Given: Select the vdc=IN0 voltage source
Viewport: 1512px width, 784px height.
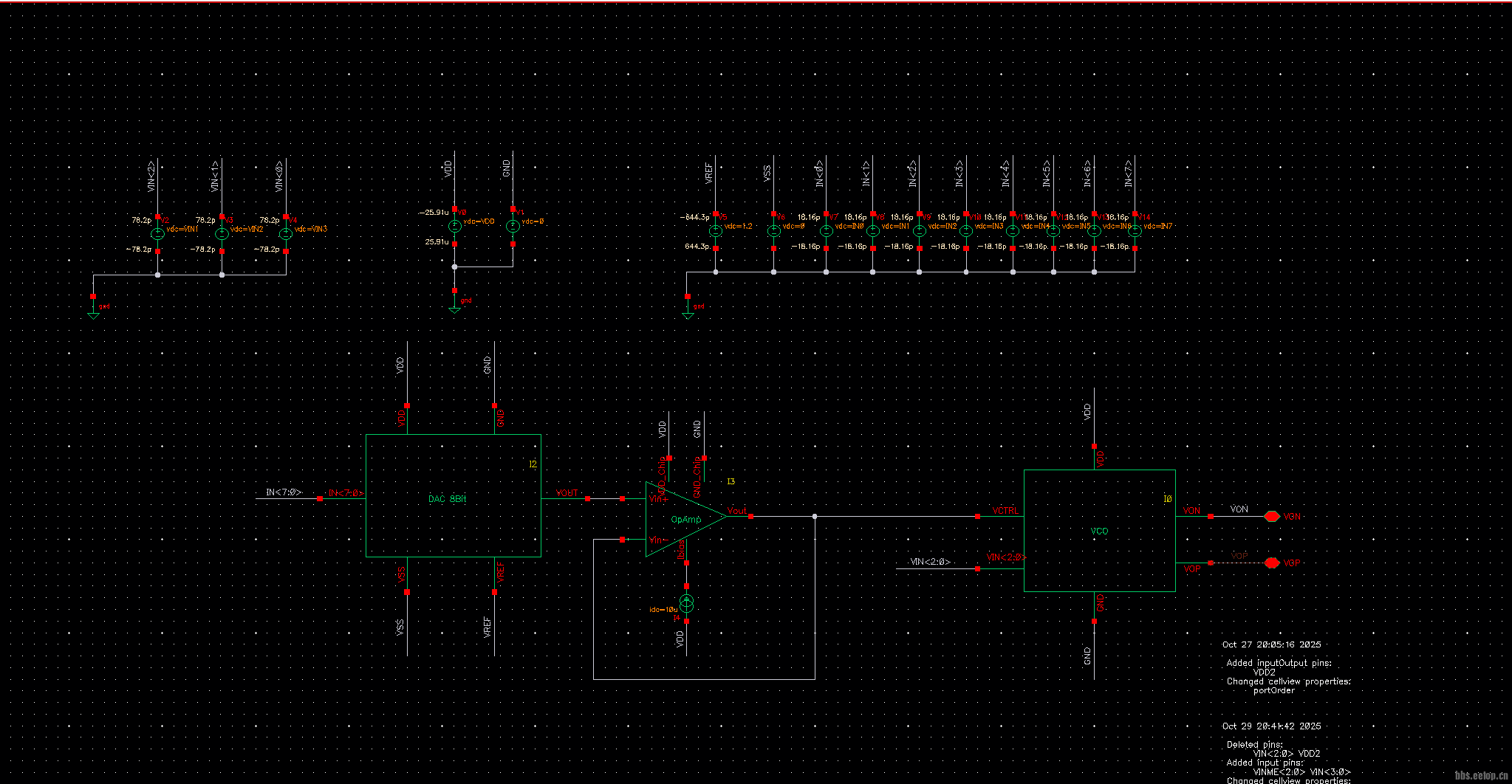Looking at the screenshot, I should click(x=826, y=231).
